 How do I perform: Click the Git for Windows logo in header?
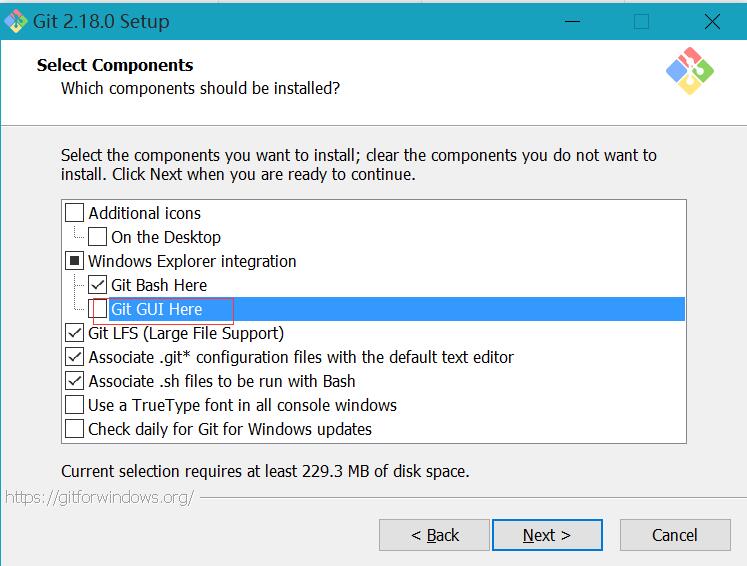(689, 71)
